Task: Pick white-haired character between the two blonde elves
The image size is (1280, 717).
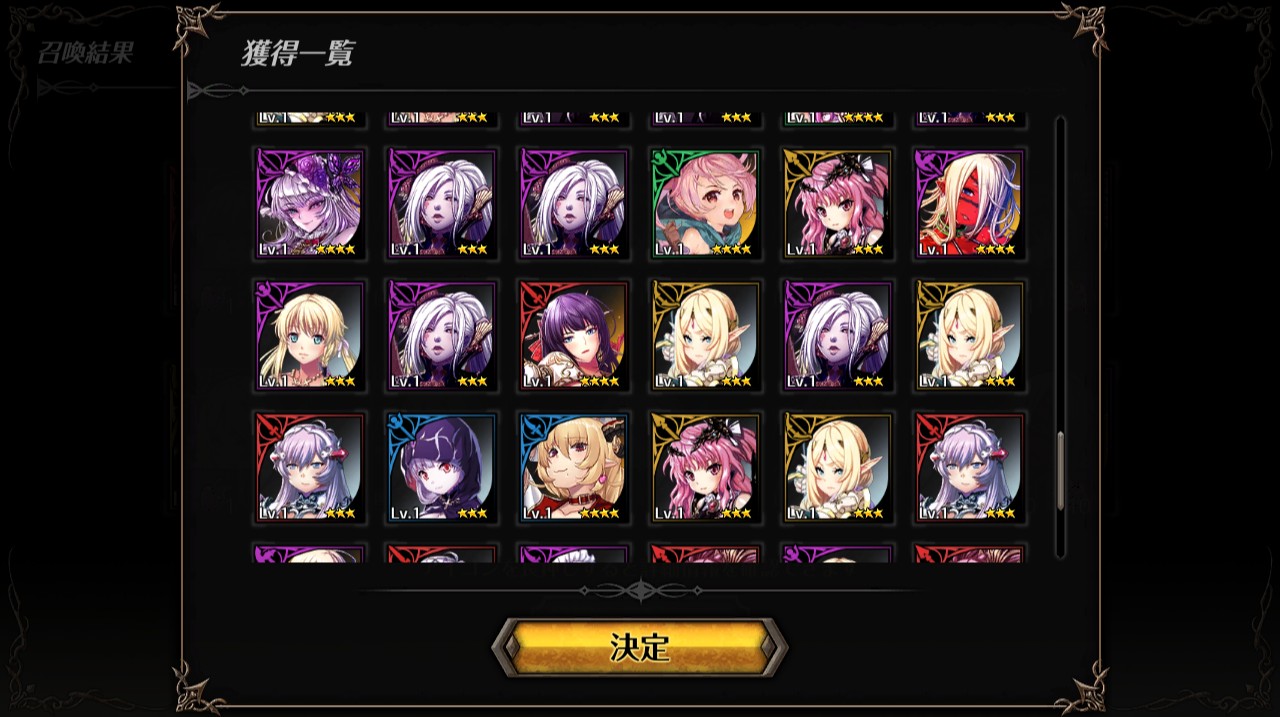Action: coord(838,335)
